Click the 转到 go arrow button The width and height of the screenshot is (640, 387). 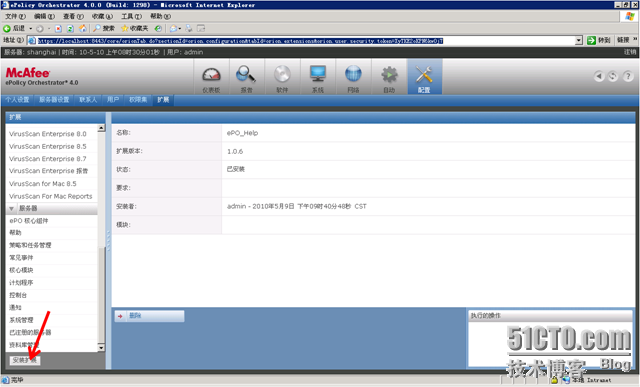point(599,40)
